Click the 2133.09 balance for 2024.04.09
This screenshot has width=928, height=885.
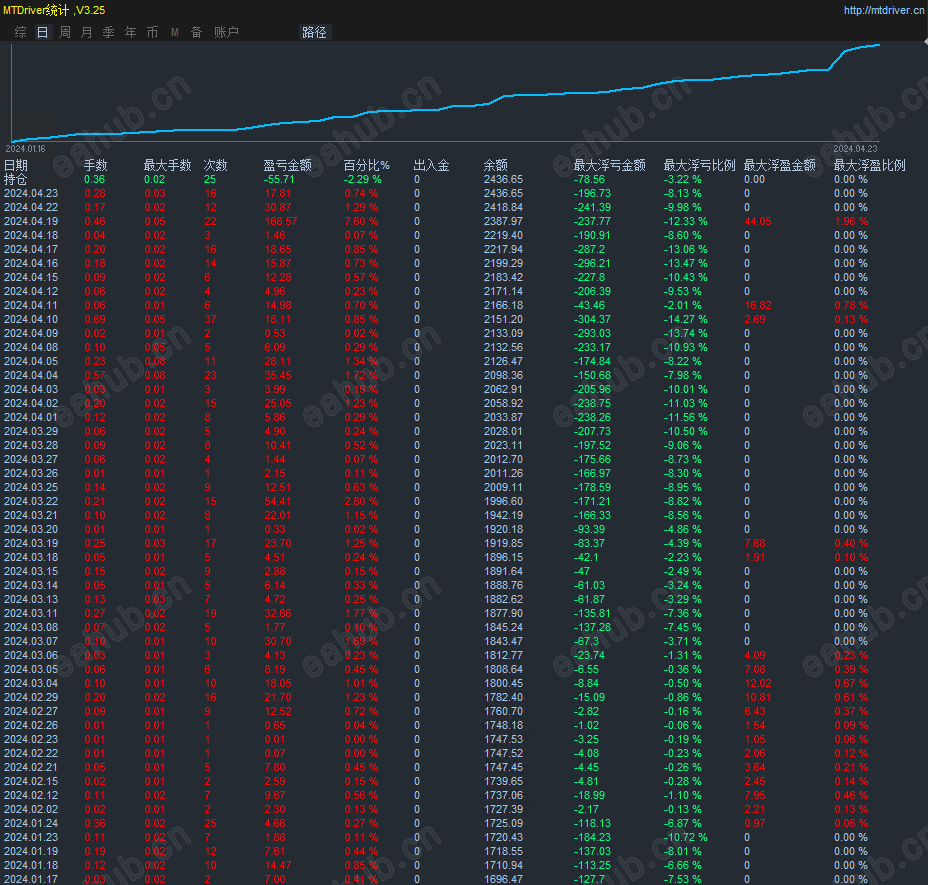pyautogui.click(x=503, y=333)
